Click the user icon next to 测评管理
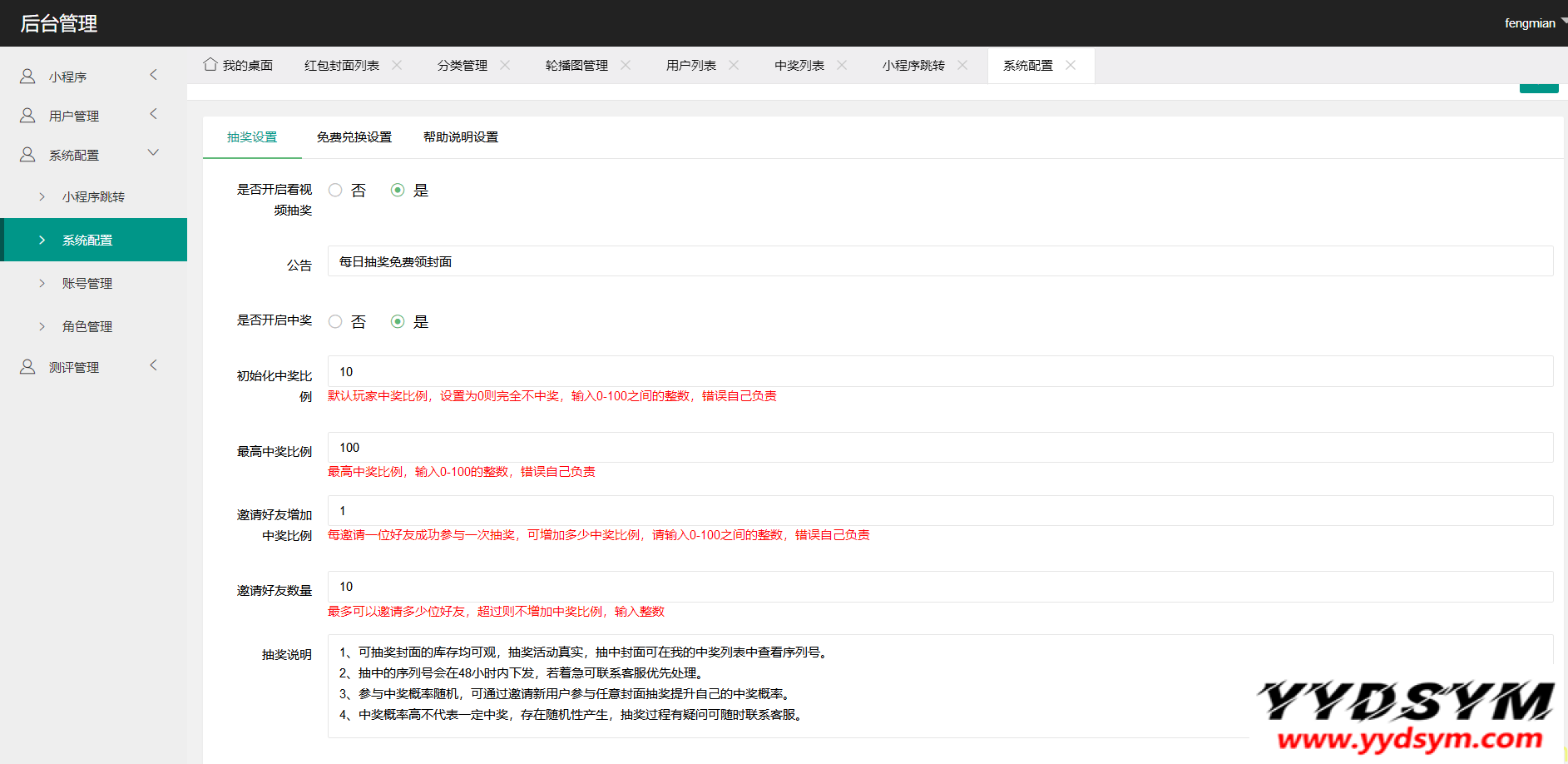1568x764 pixels. 27,367
